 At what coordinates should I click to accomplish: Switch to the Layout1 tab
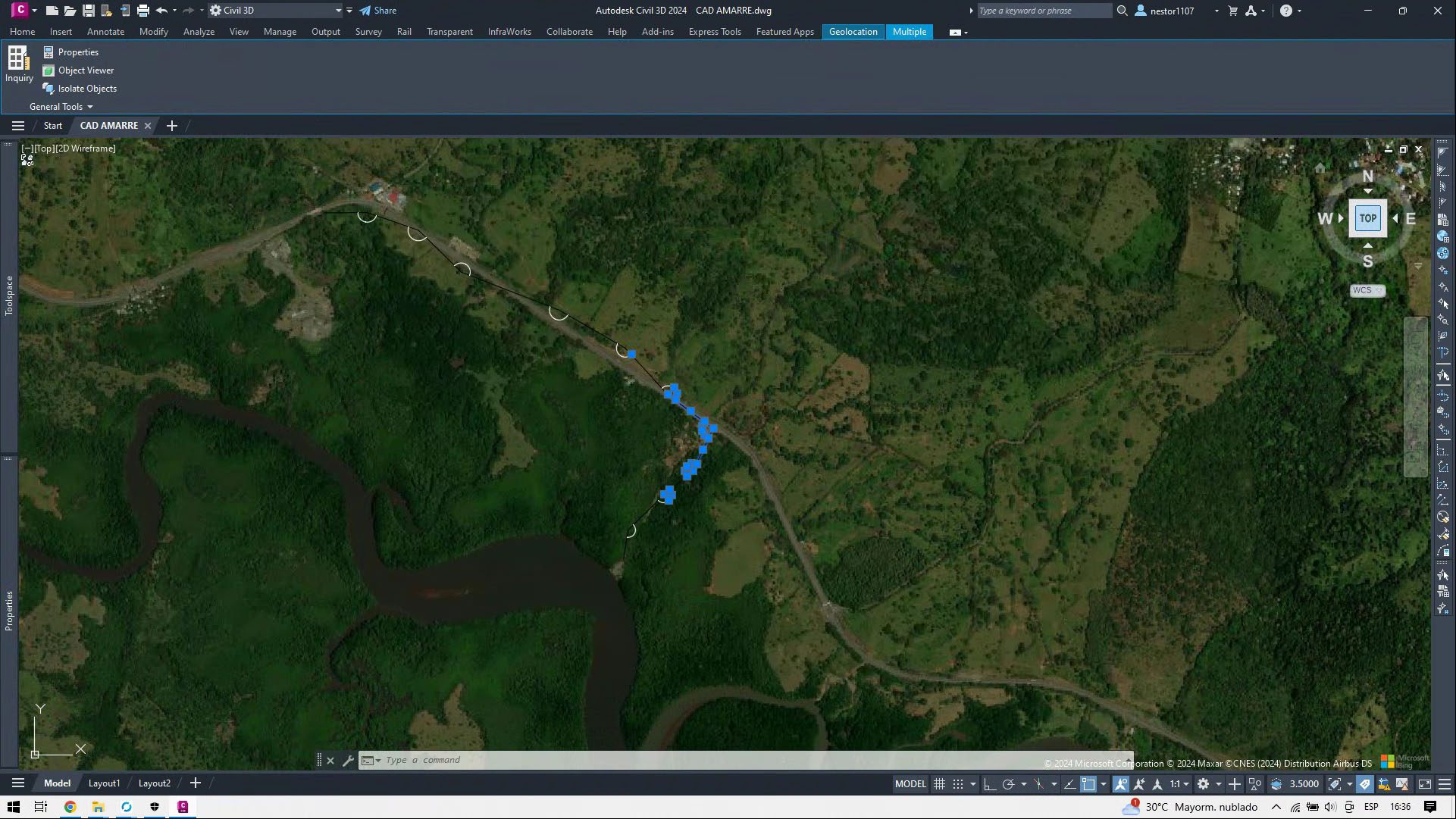(x=104, y=783)
